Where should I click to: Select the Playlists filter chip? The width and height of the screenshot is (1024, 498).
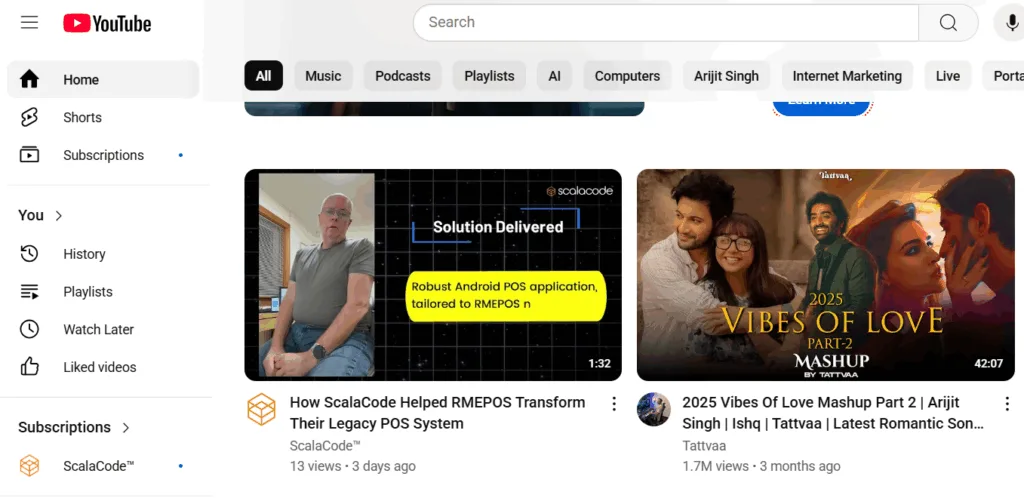[489, 76]
